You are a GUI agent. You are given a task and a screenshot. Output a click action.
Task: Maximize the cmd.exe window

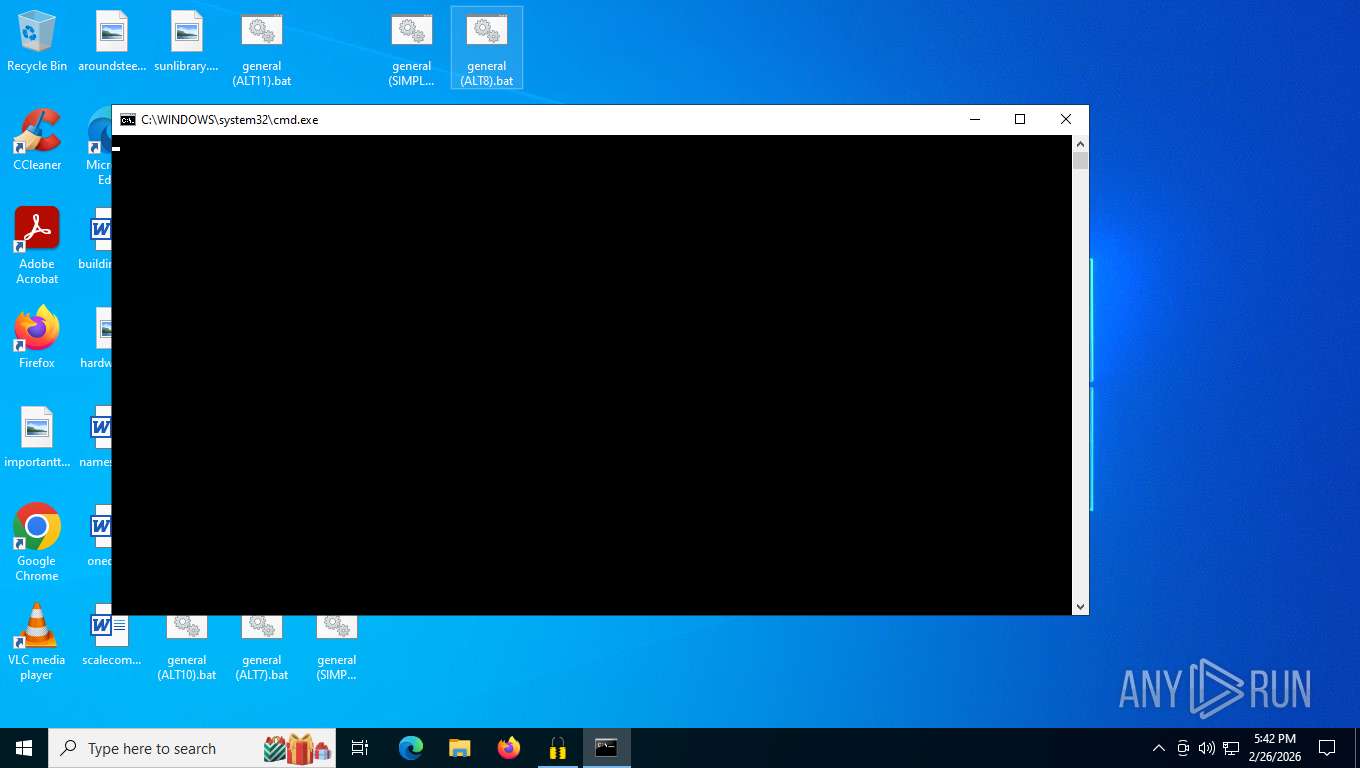(x=1020, y=120)
